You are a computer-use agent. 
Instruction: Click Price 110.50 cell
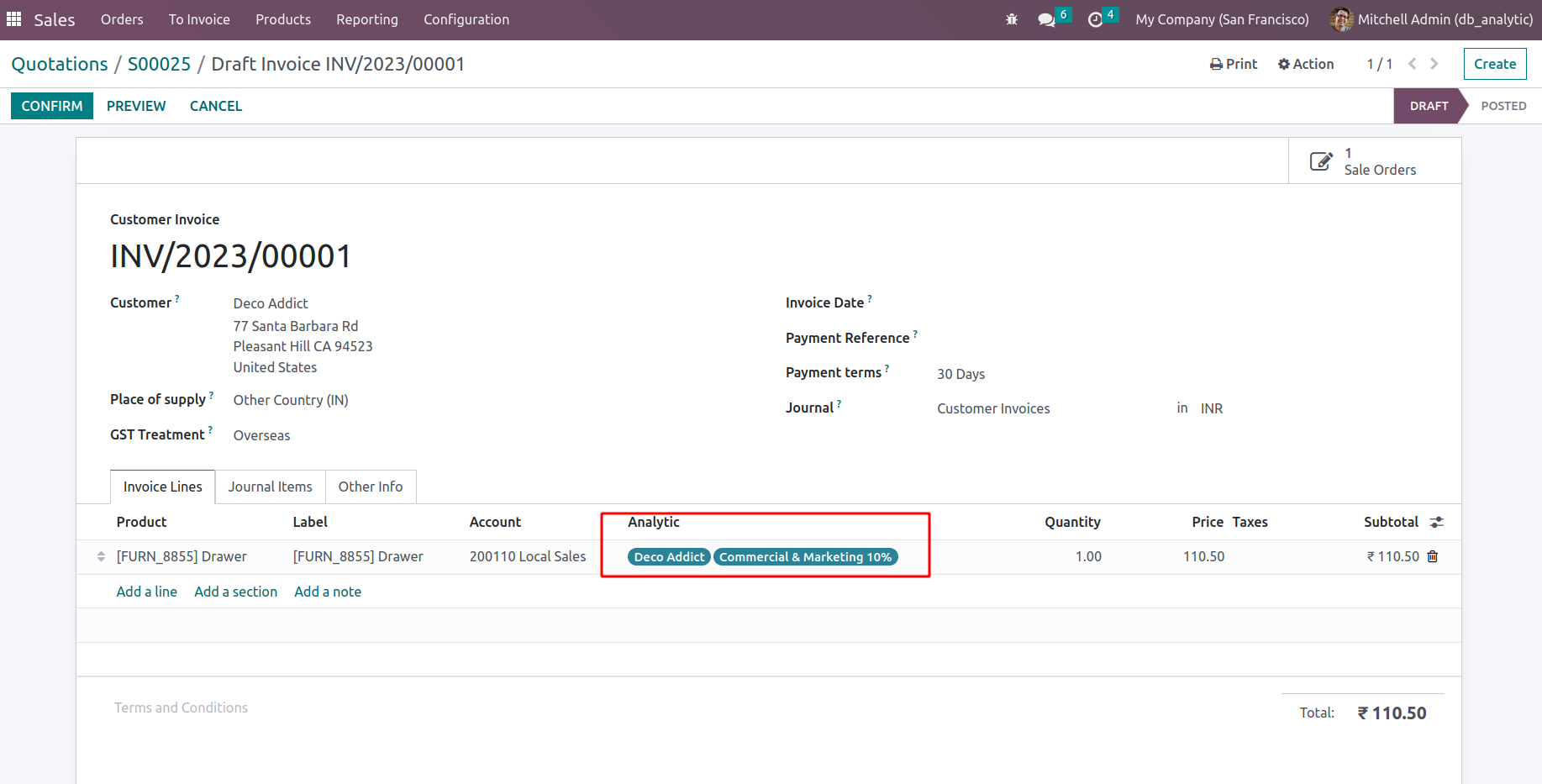point(1203,556)
